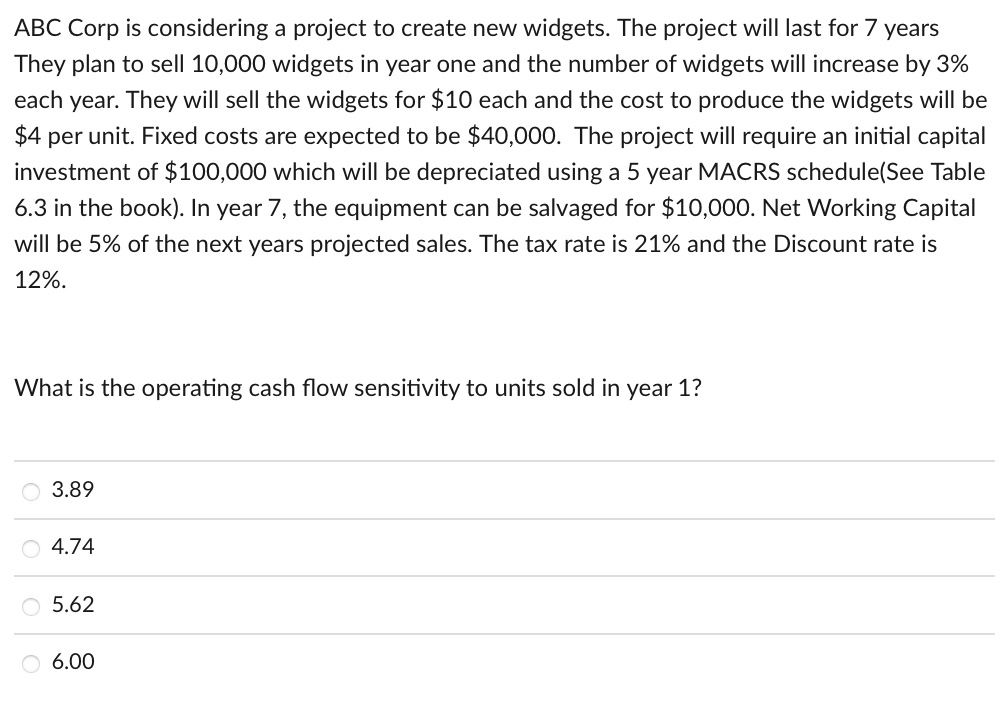Viewport: 1008px width, 706px height.
Task: Select the radio button for 6.00
Action: point(30,662)
